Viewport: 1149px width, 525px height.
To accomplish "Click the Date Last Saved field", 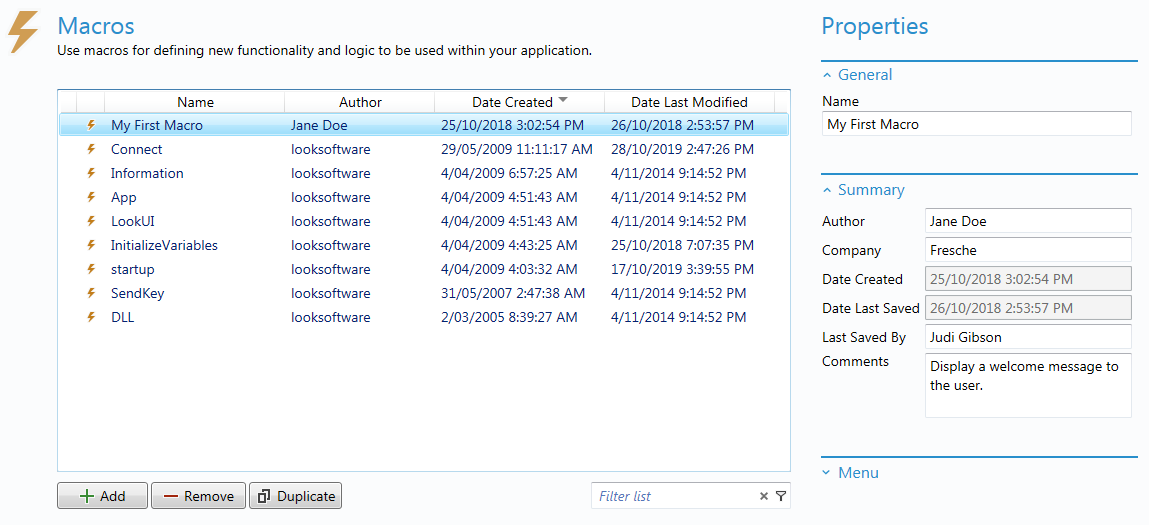I will [1028, 308].
